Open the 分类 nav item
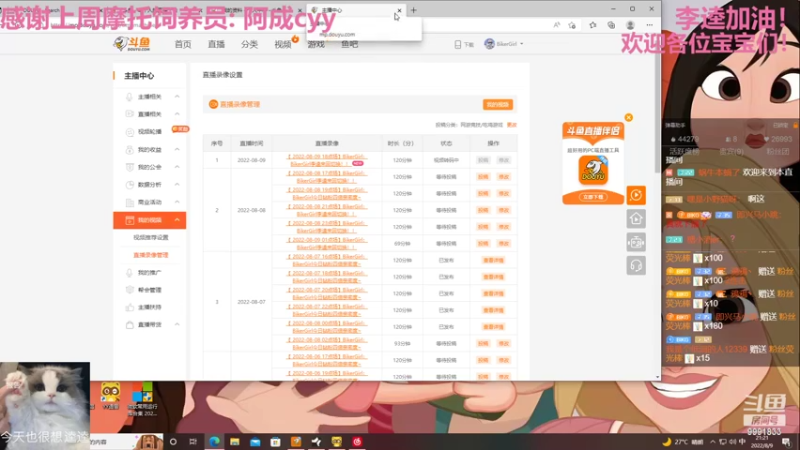The width and height of the screenshot is (800, 450). pyautogui.click(x=249, y=44)
